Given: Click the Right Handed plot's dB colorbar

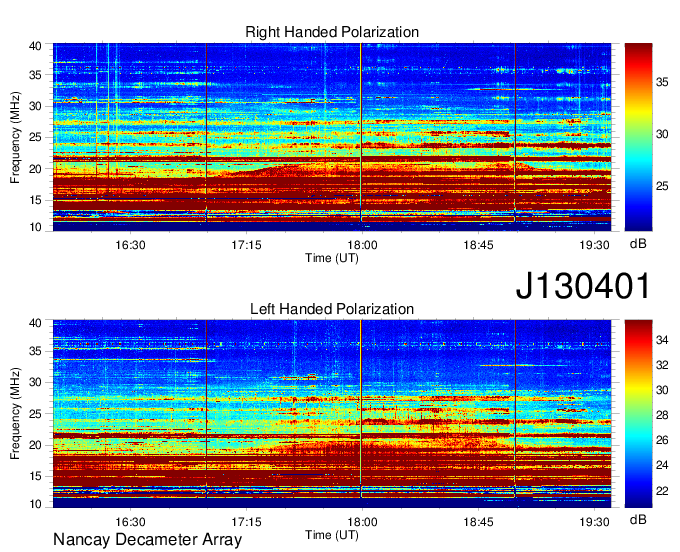Looking at the screenshot, I should [x=638, y=137].
